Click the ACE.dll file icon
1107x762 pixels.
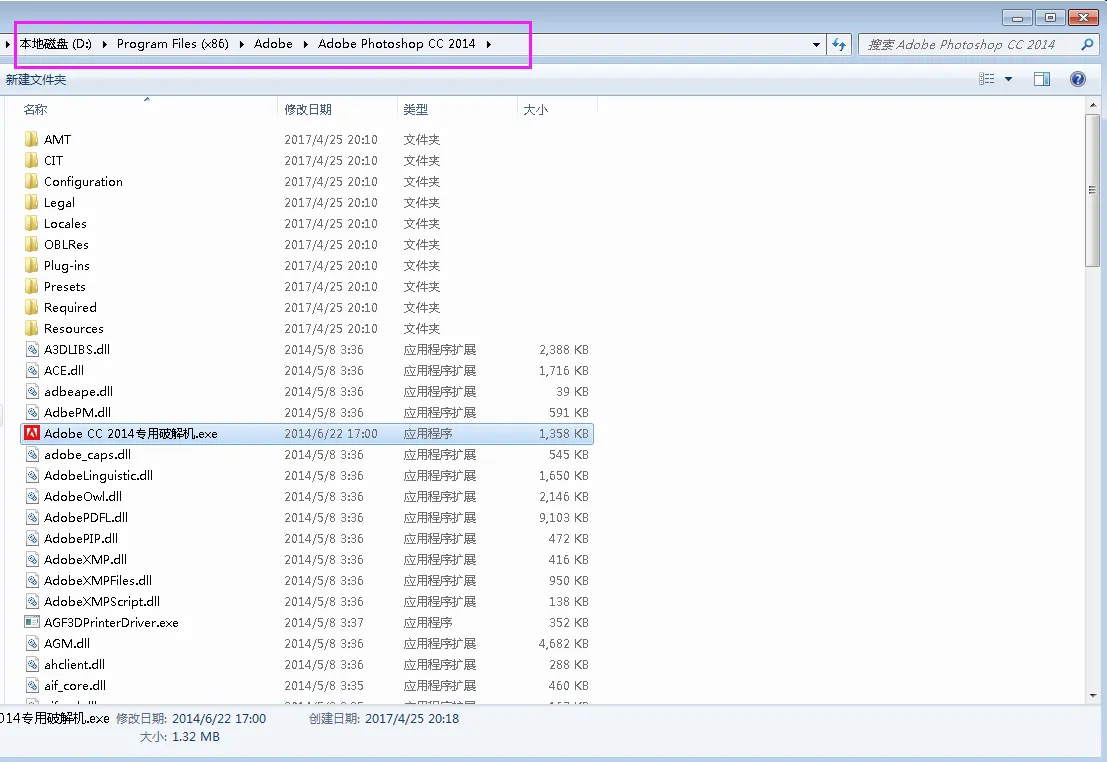coord(32,371)
